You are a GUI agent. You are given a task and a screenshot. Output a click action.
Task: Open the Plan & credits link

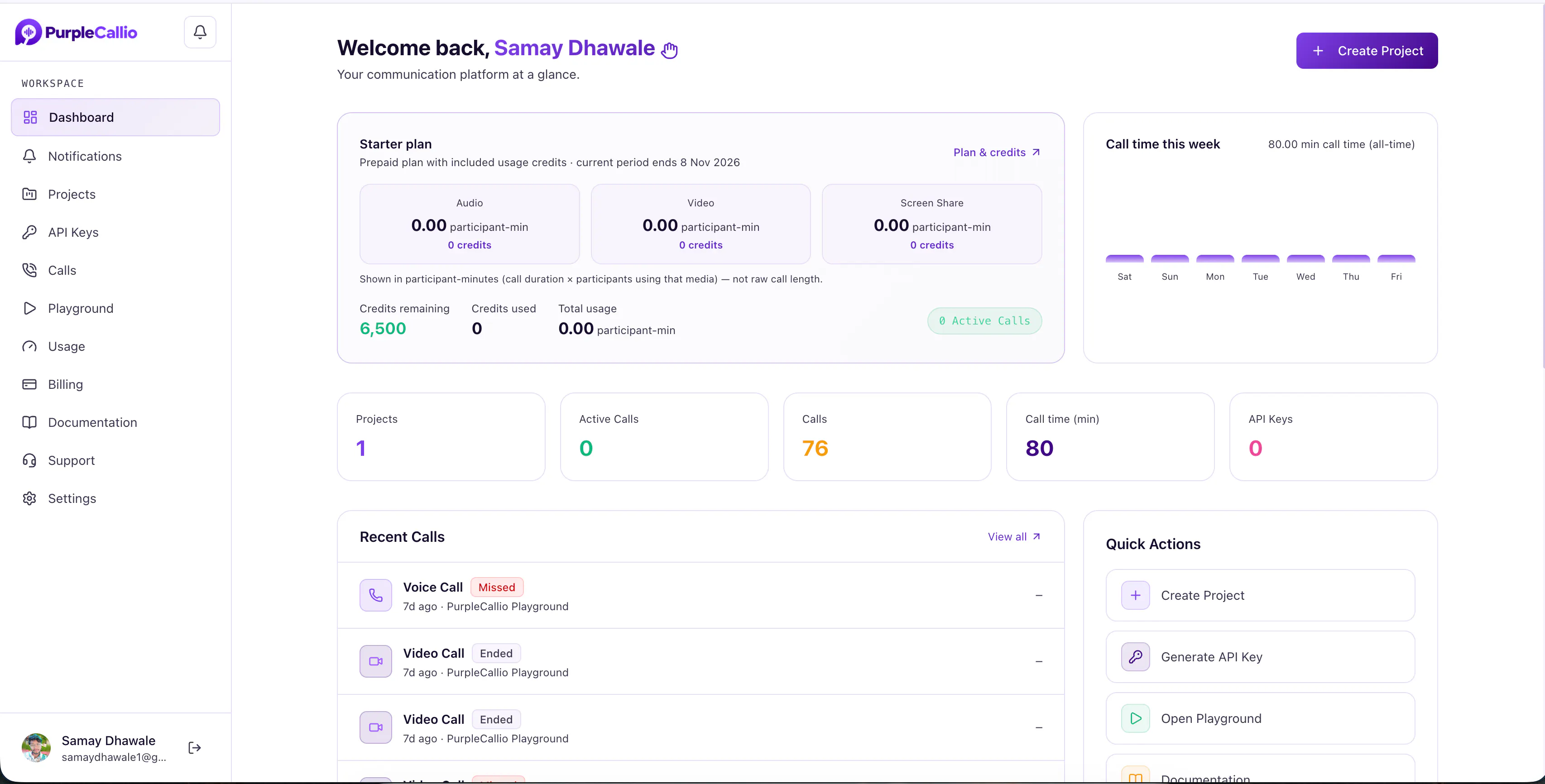[x=997, y=152]
